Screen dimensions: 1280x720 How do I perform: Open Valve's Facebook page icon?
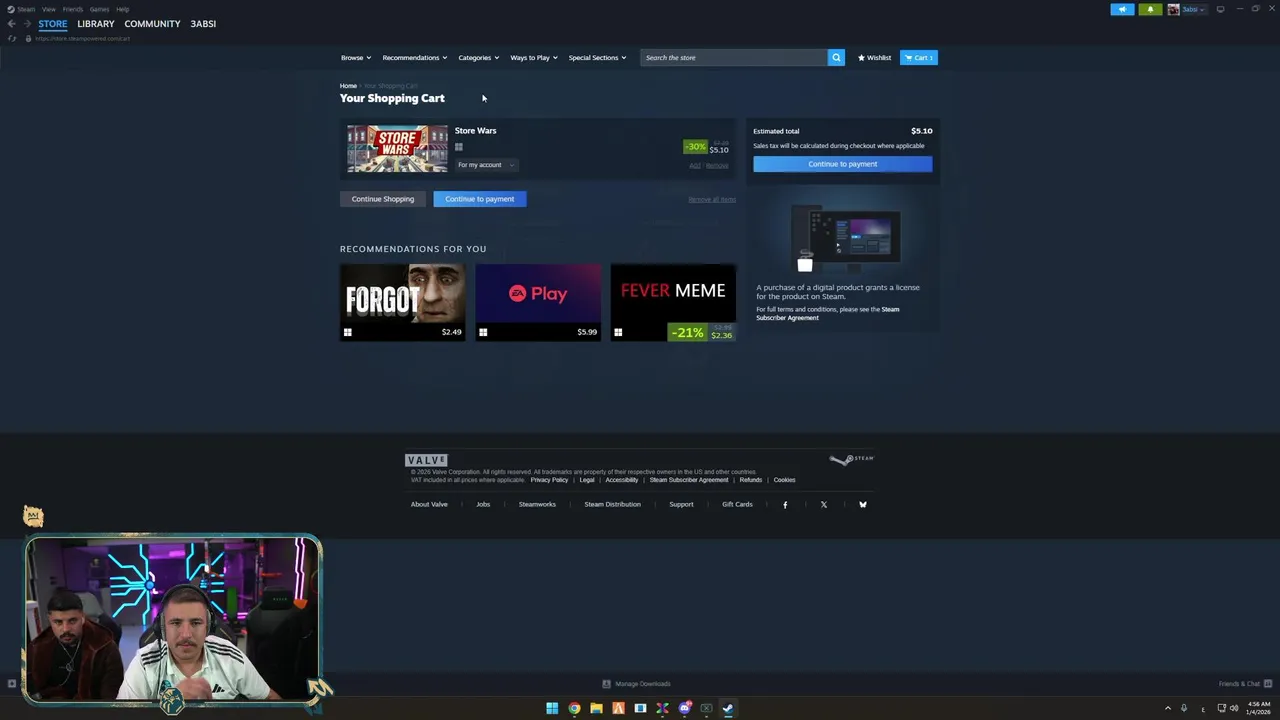click(x=785, y=505)
